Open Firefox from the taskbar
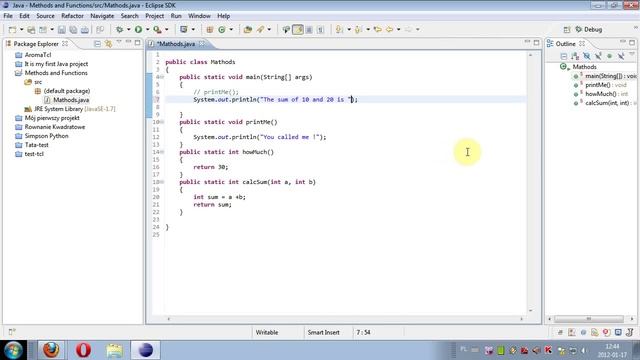 [x=51, y=350]
